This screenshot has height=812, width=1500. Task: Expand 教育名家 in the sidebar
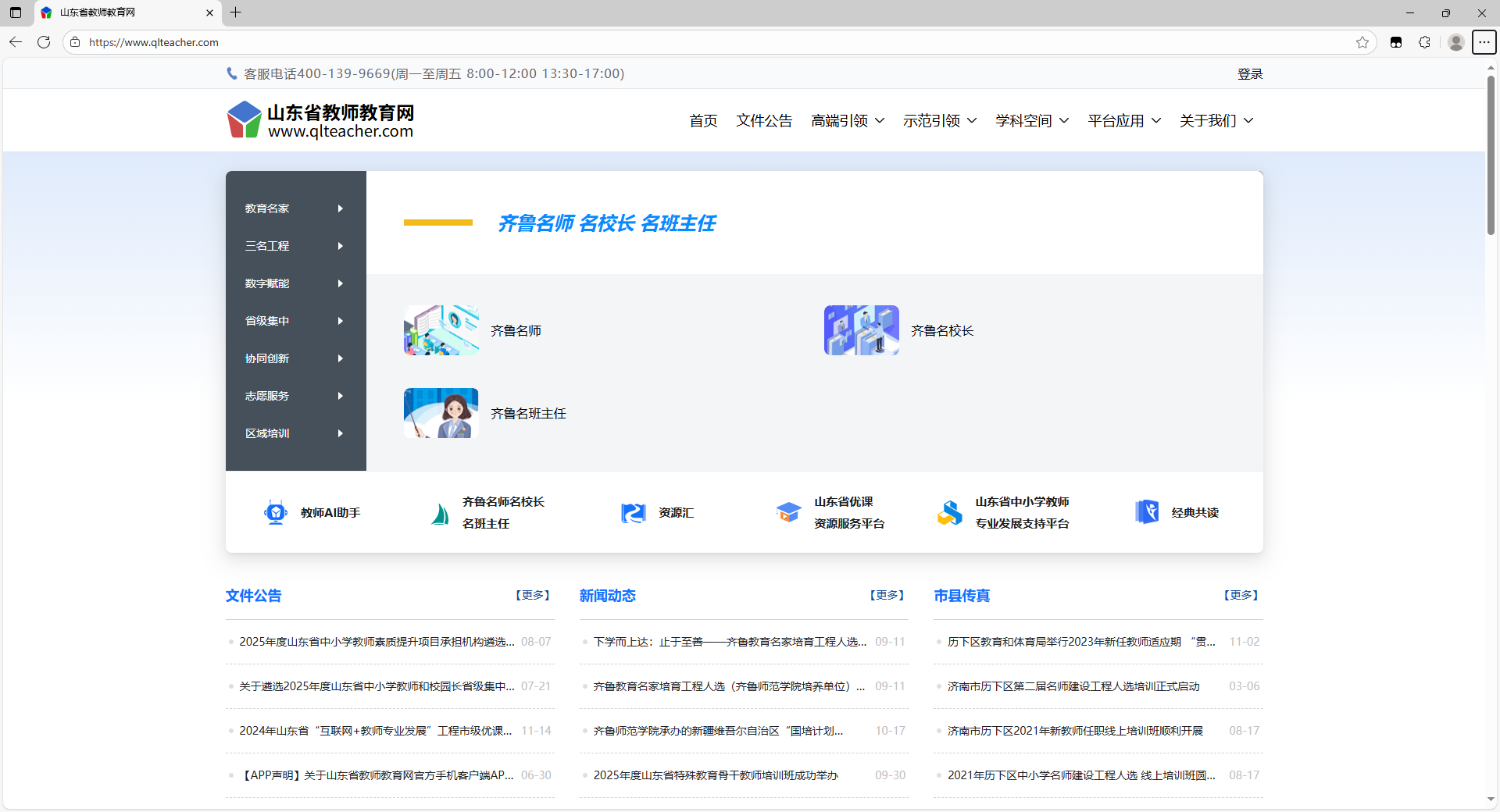[x=295, y=208]
